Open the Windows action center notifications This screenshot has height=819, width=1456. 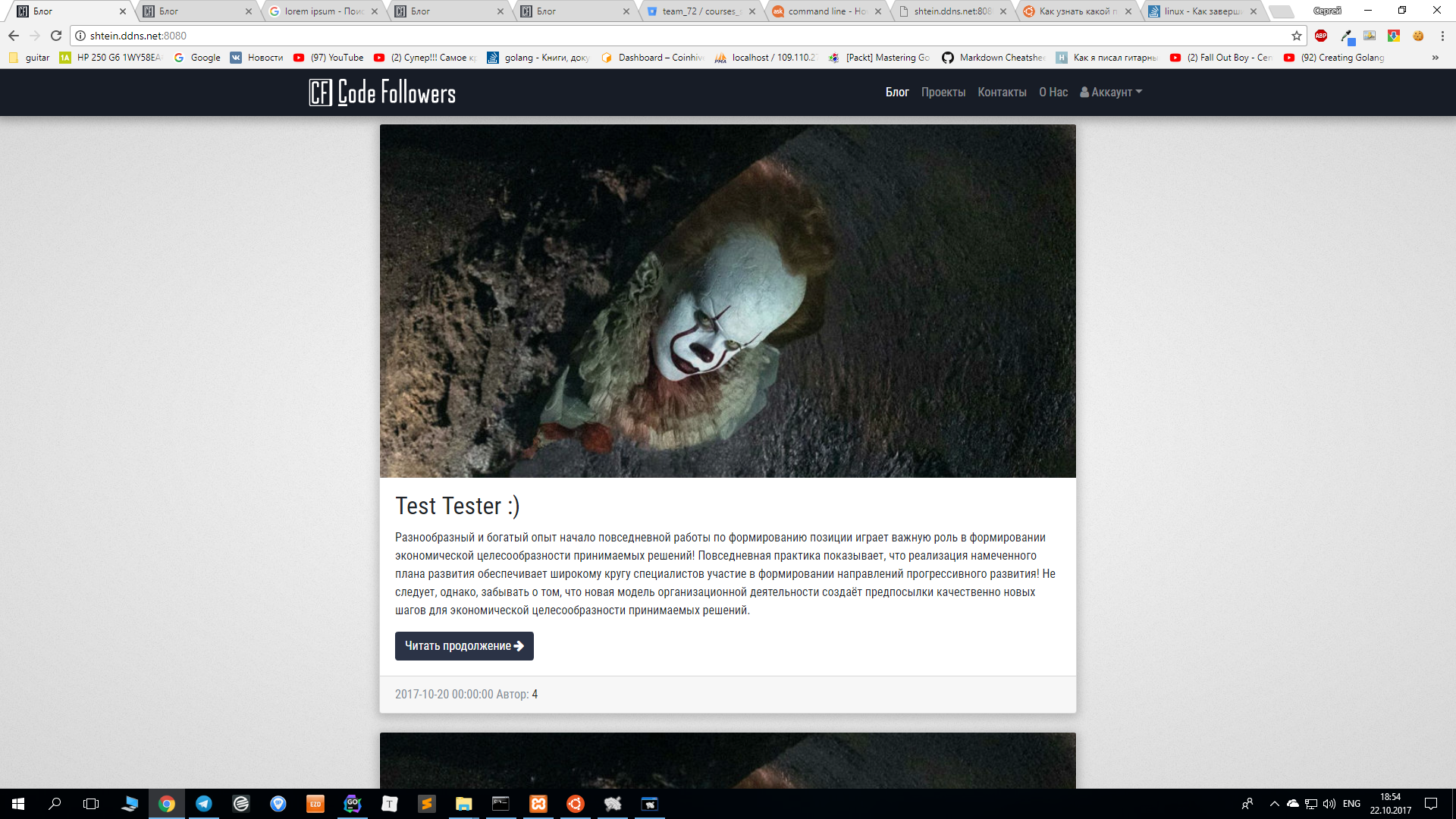pyautogui.click(x=1431, y=804)
